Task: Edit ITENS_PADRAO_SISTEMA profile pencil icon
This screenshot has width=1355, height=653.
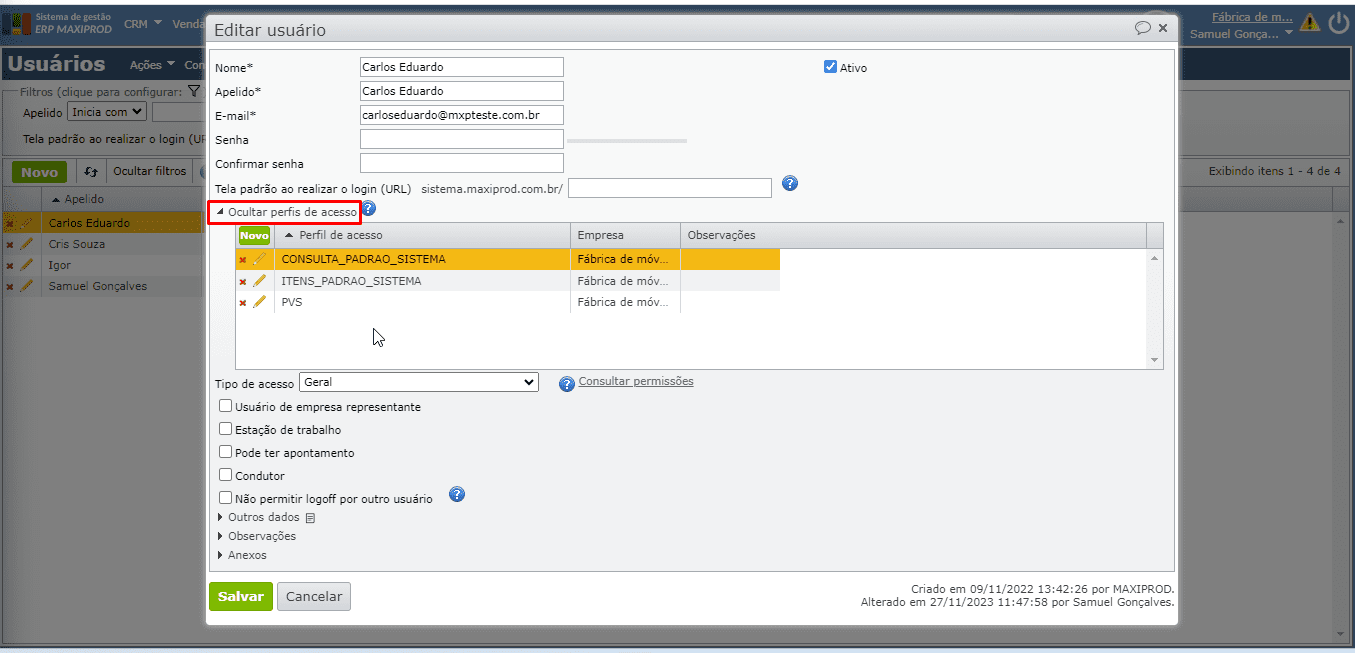Action: coord(260,281)
